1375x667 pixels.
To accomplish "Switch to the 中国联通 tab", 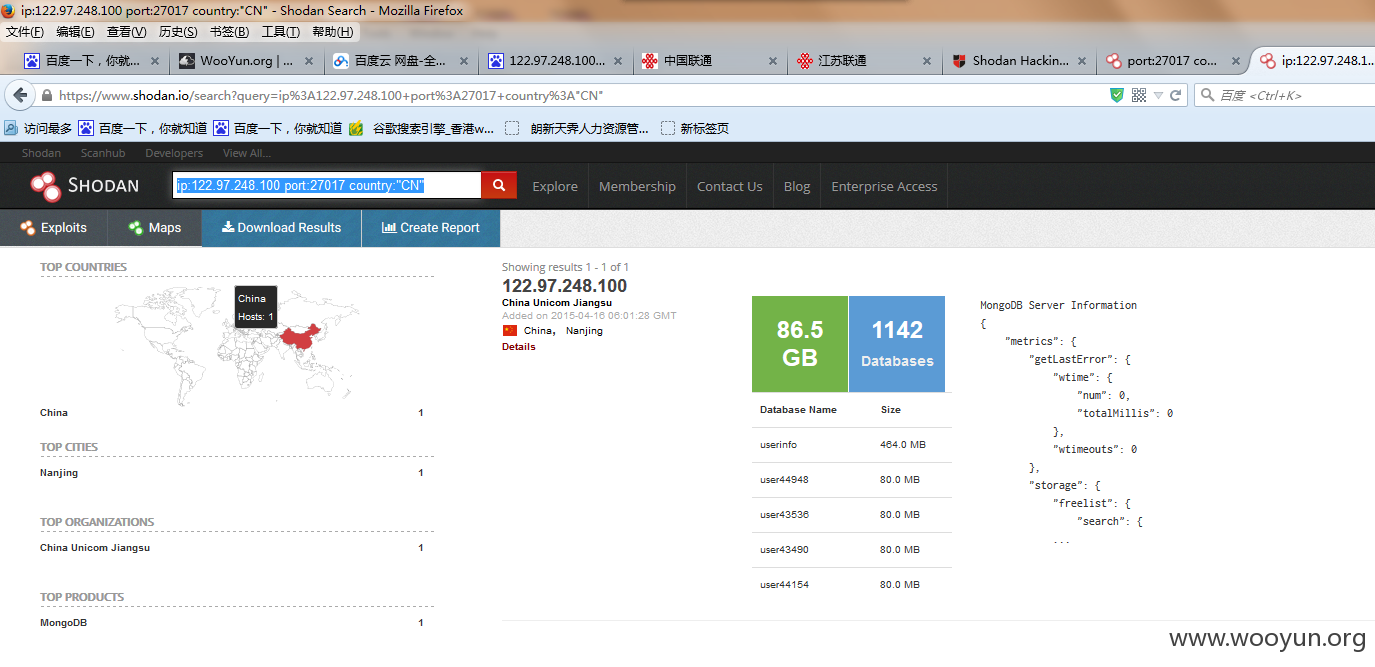I will pyautogui.click(x=711, y=61).
